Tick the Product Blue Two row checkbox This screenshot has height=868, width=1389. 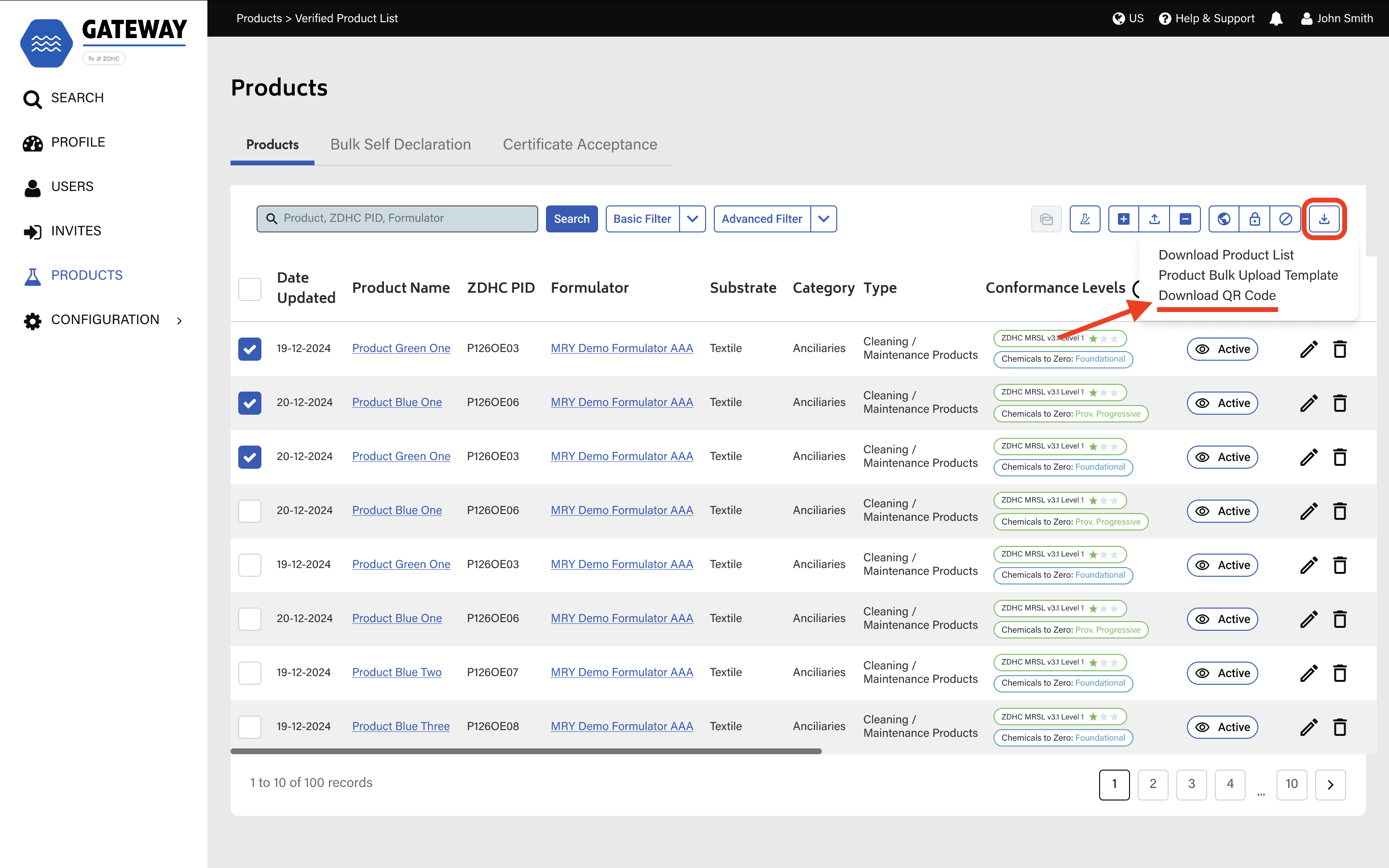[250, 673]
